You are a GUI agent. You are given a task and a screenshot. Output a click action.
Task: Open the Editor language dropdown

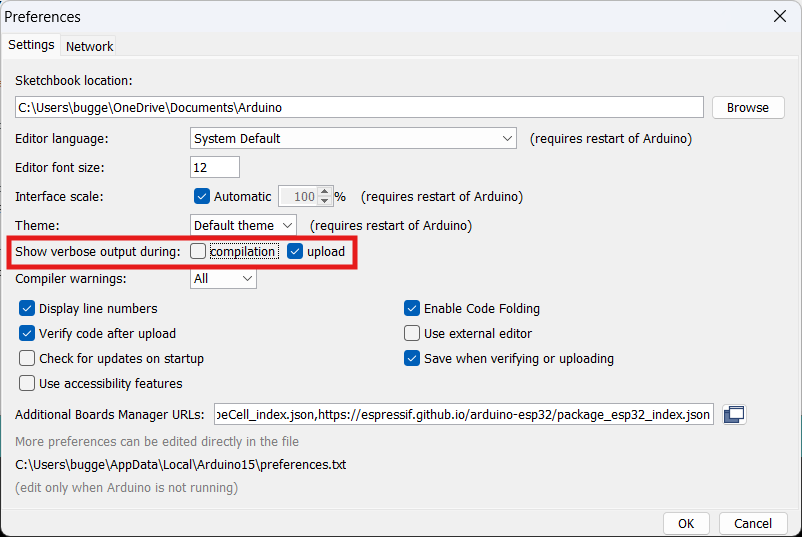353,138
